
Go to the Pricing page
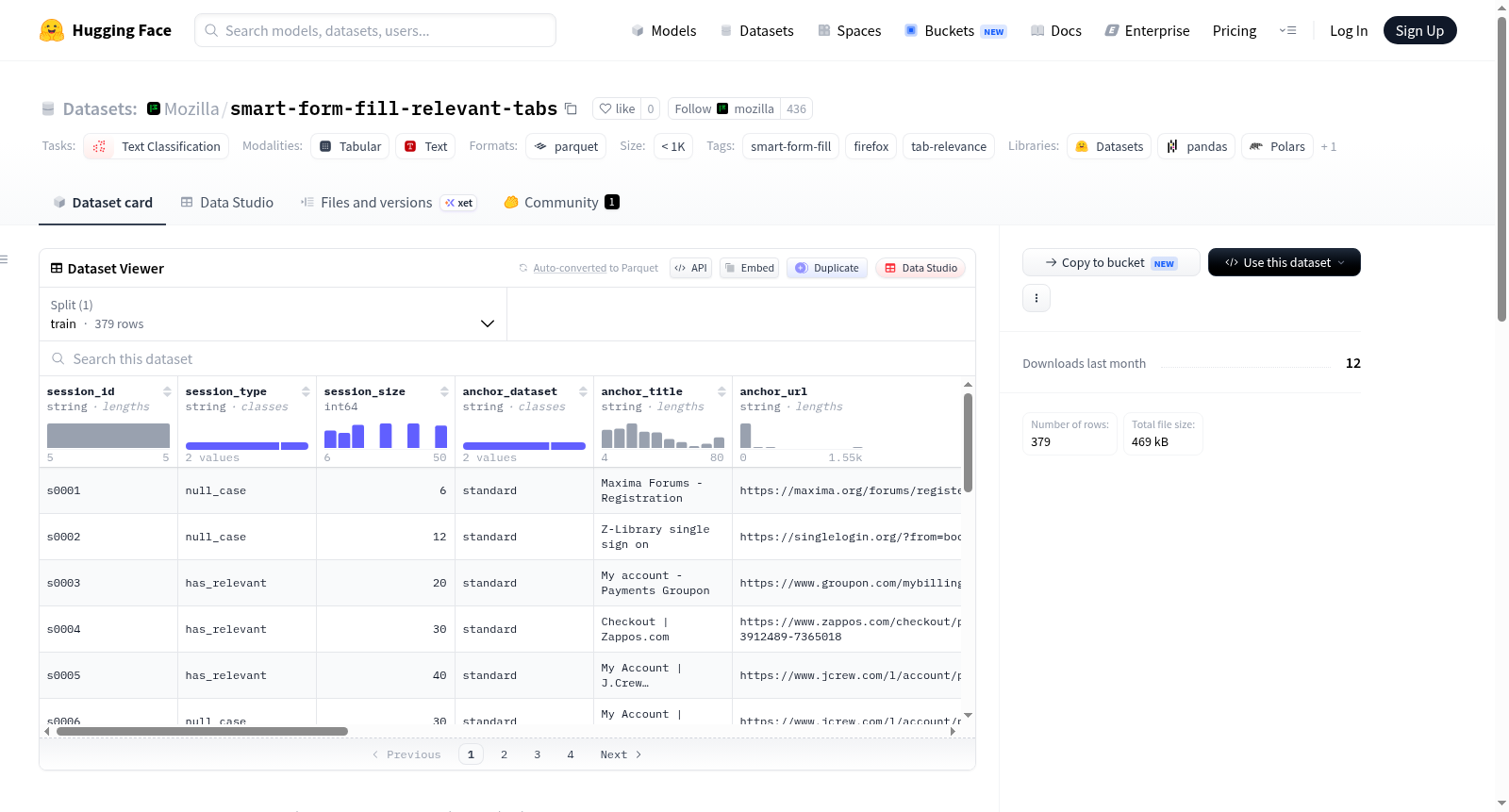[x=1235, y=30]
